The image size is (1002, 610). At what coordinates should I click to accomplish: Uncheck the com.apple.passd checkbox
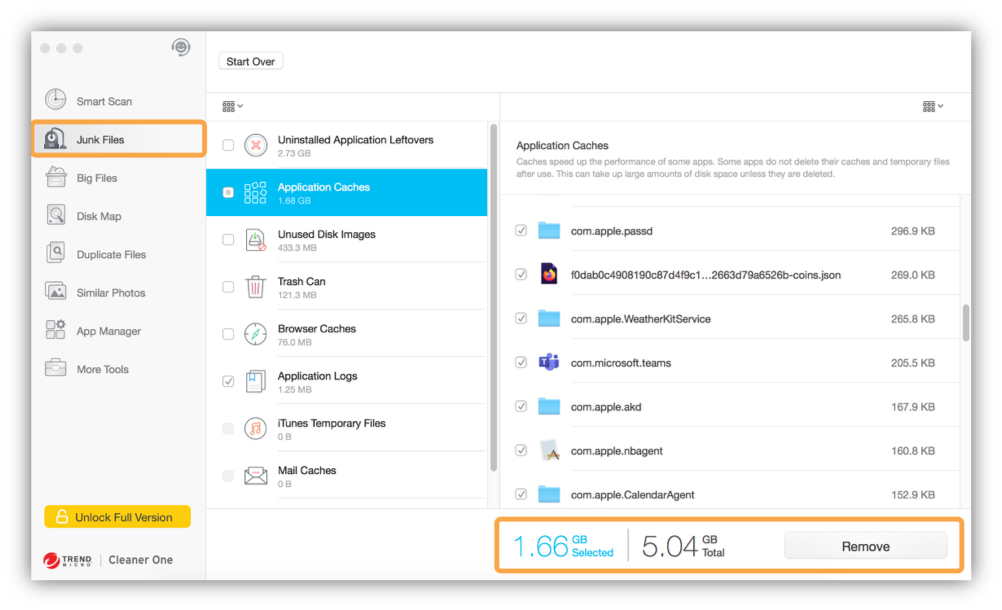(521, 230)
